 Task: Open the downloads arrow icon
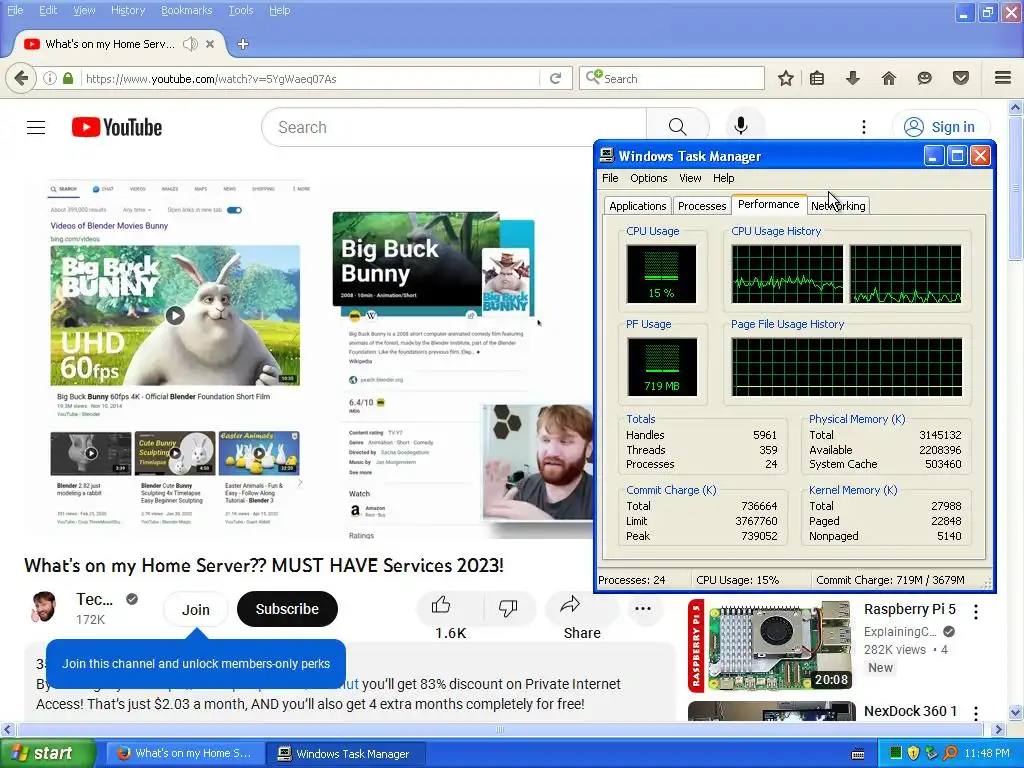(x=852, y=78)
